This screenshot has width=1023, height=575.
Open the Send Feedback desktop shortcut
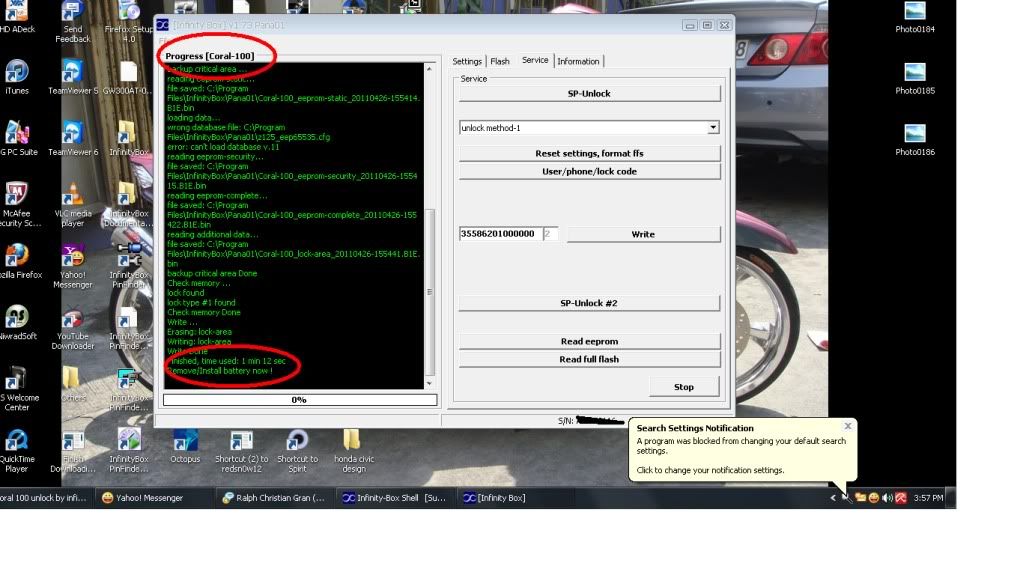pos(72,23)
